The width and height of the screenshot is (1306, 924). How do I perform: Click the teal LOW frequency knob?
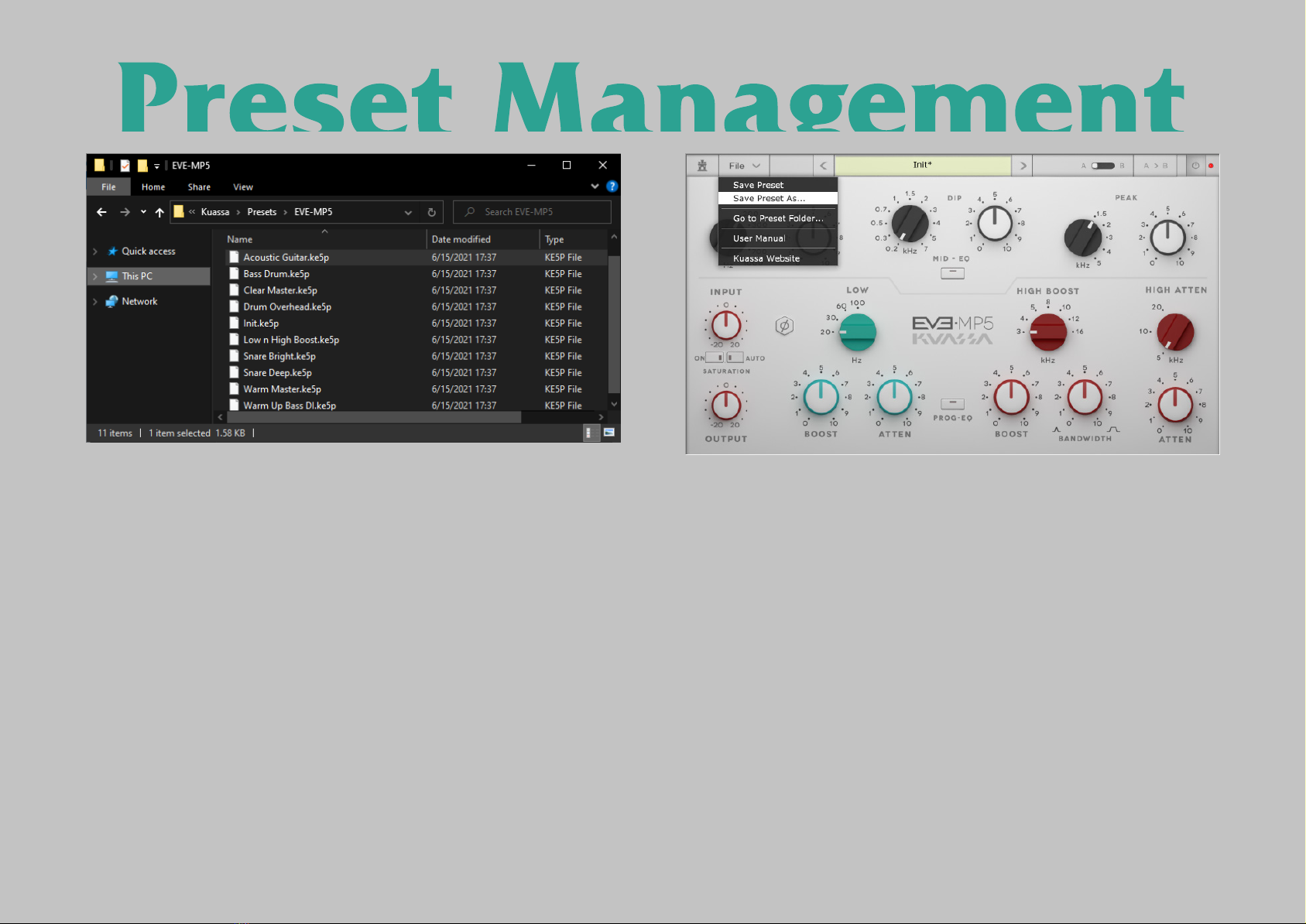857,332
